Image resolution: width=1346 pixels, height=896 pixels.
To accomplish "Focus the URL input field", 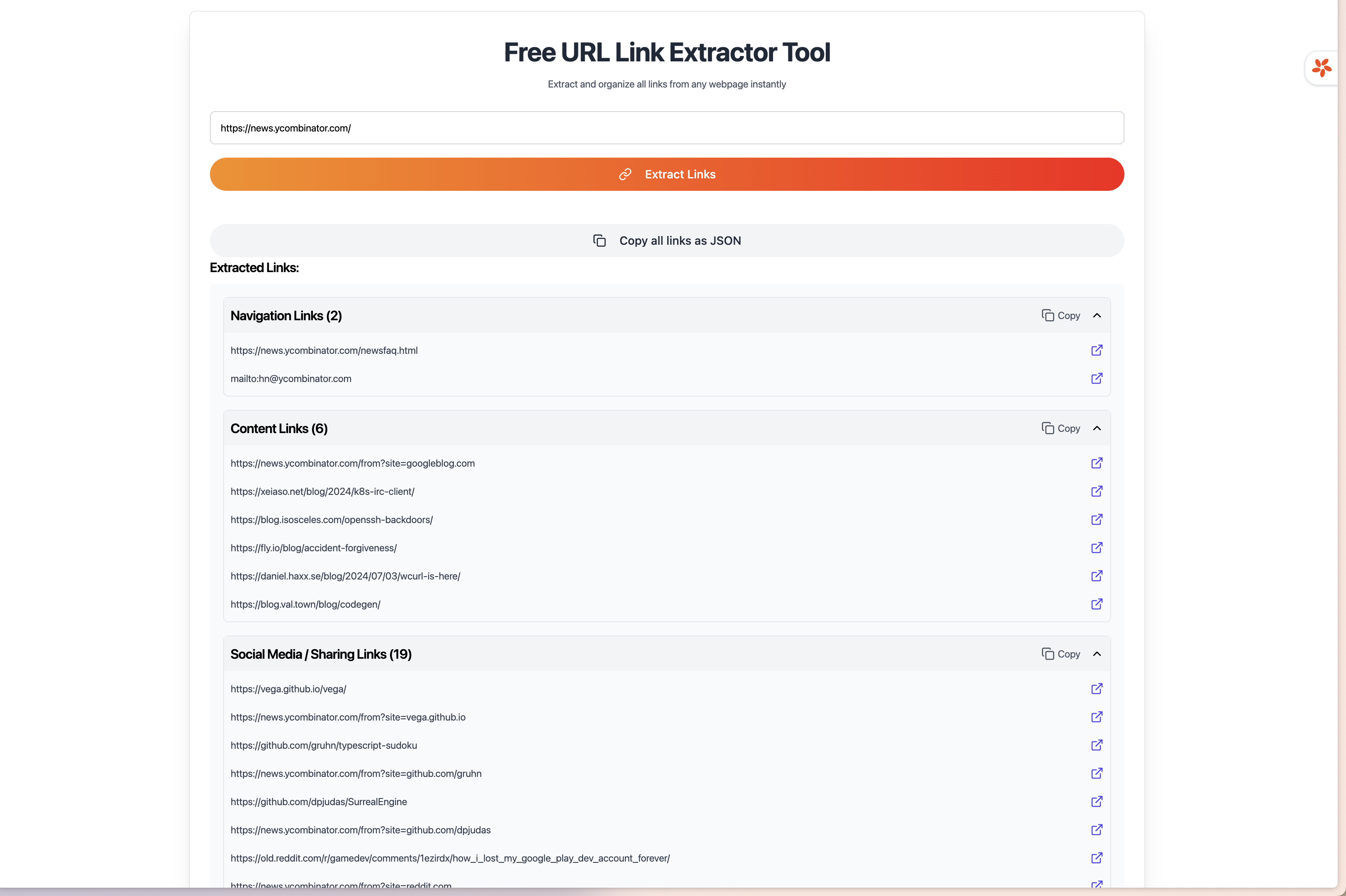I will [666, 128].
